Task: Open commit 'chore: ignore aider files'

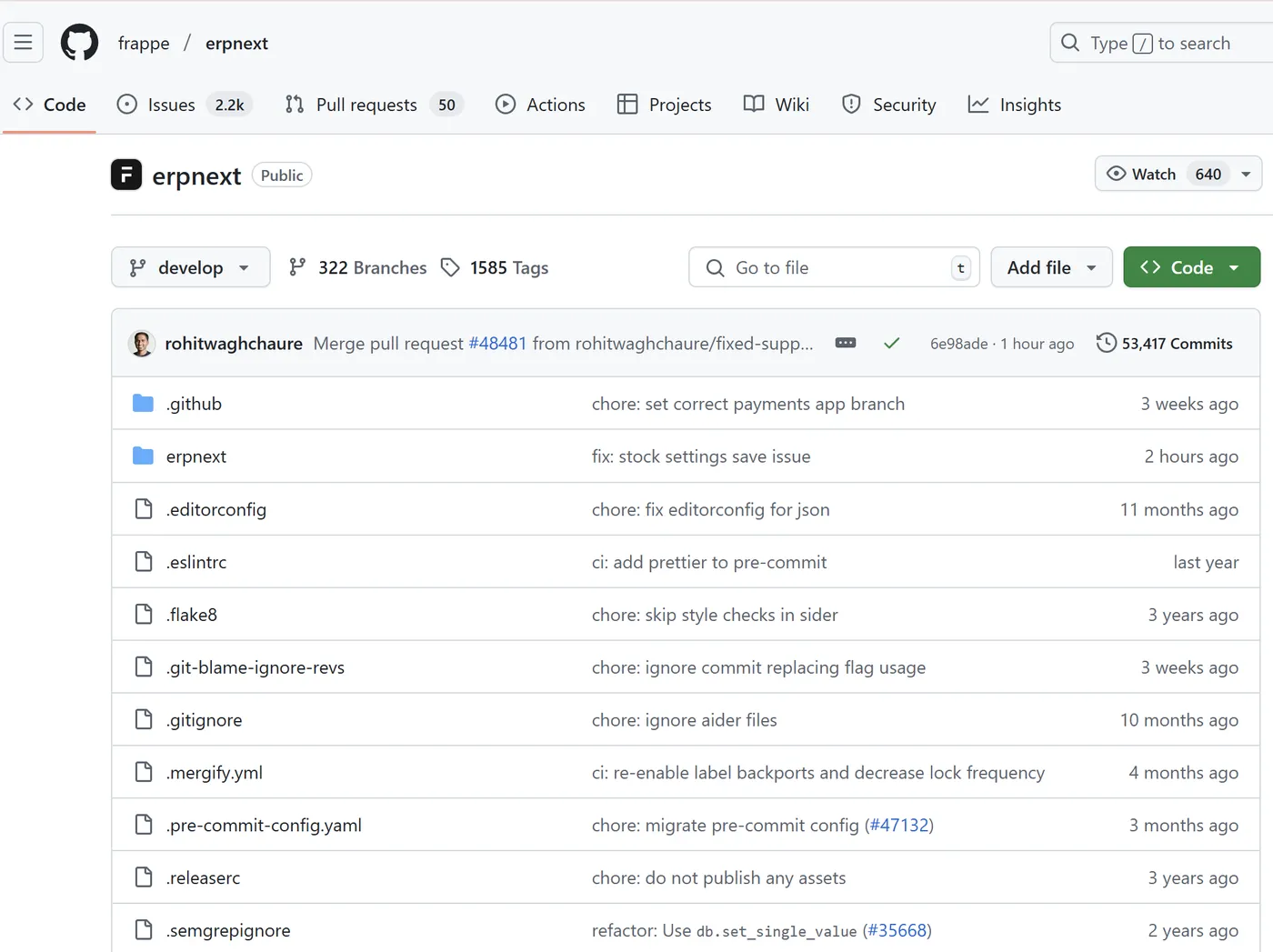Action: tap(685, 719)
